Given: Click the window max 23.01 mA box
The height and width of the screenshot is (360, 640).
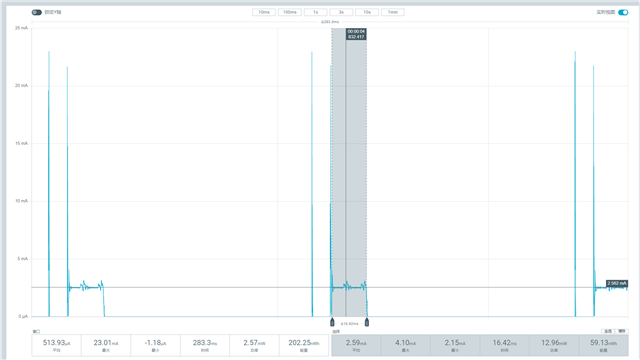Looking at the screenshot, I should (x=106, y=345).
